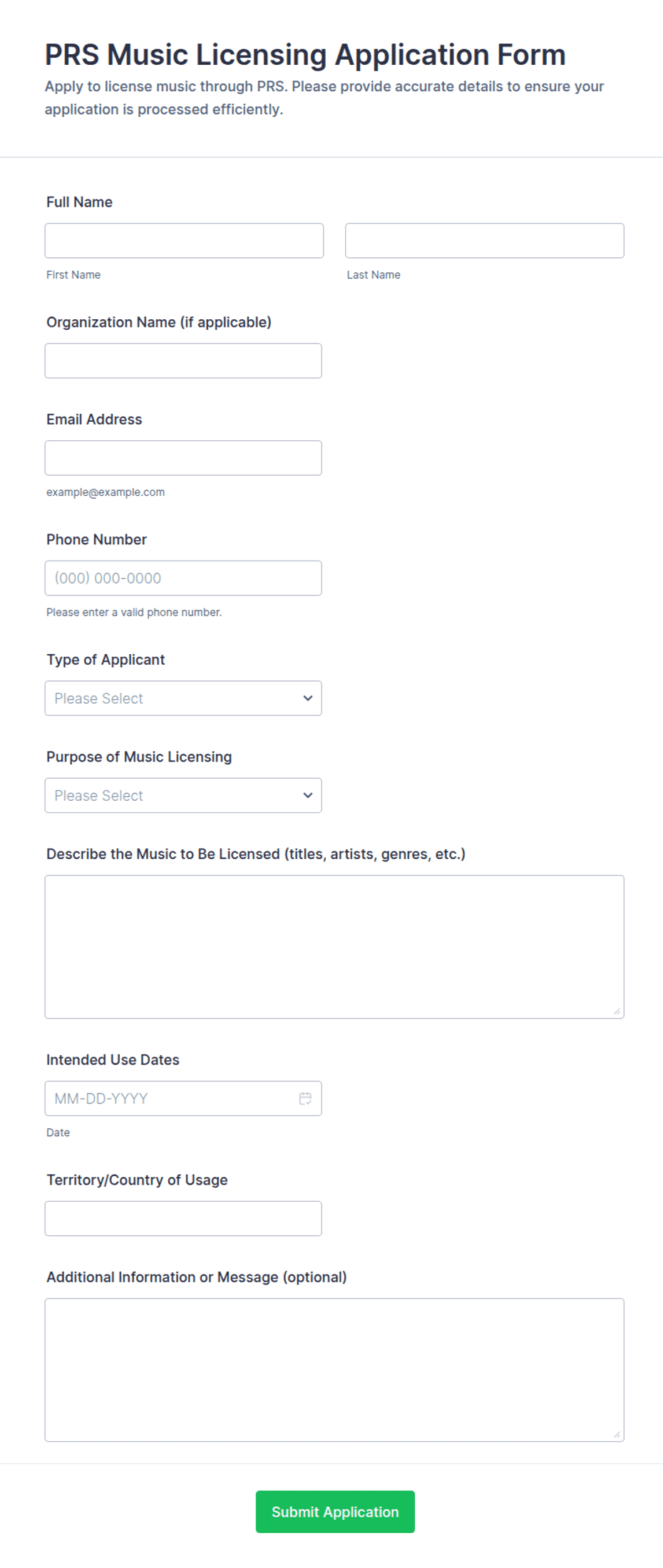Open the calendar icon in Intended Use Dates
Image resolution: width=663 pixels, height=1568 pixels.
305,1099
